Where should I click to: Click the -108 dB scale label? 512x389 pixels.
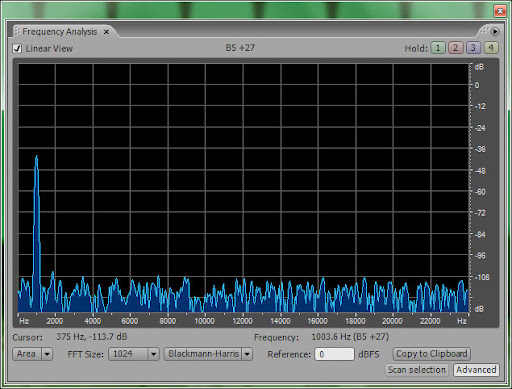tap(481, 277)
